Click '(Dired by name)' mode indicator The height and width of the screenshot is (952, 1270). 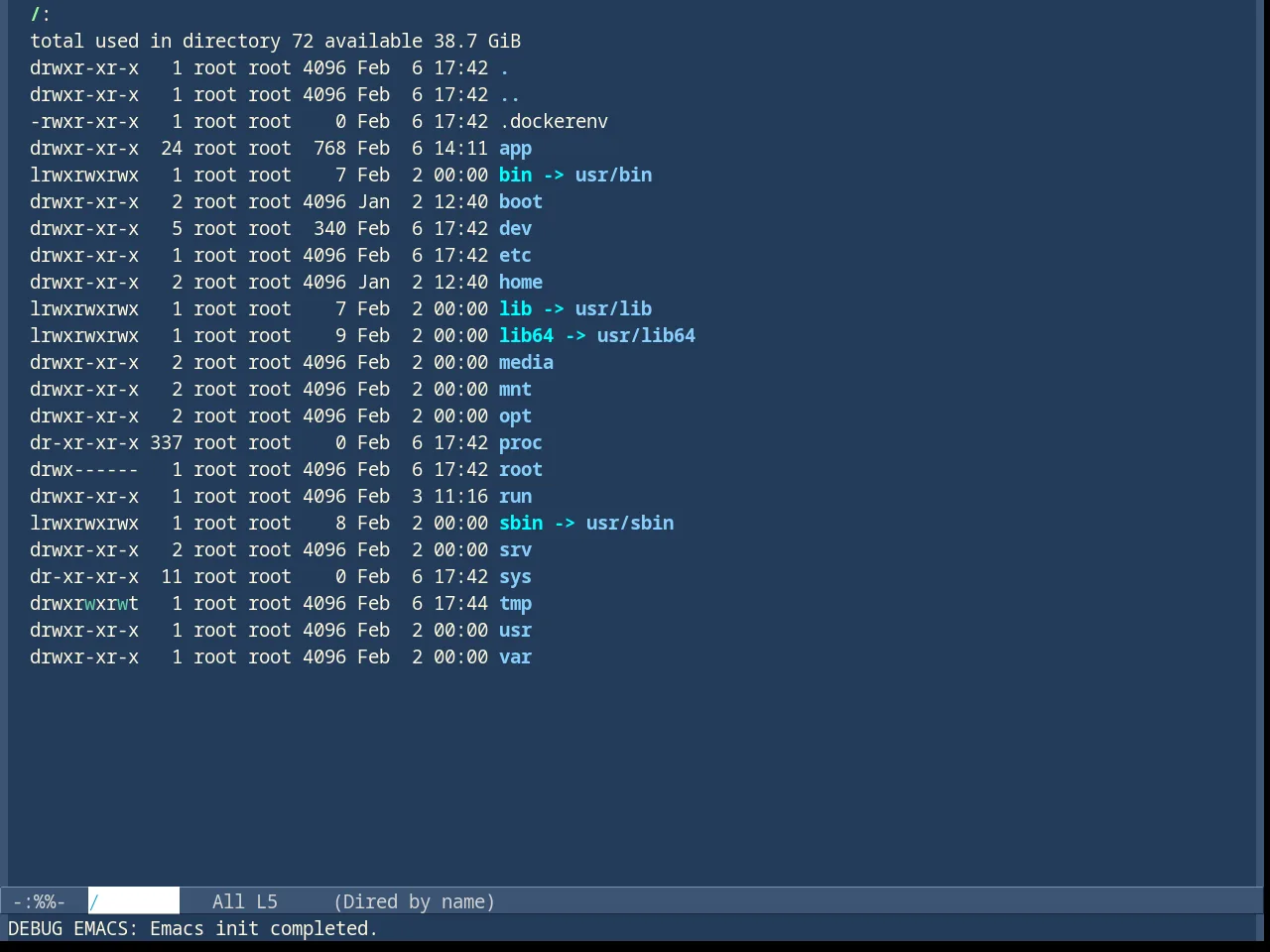coord(414,901)
